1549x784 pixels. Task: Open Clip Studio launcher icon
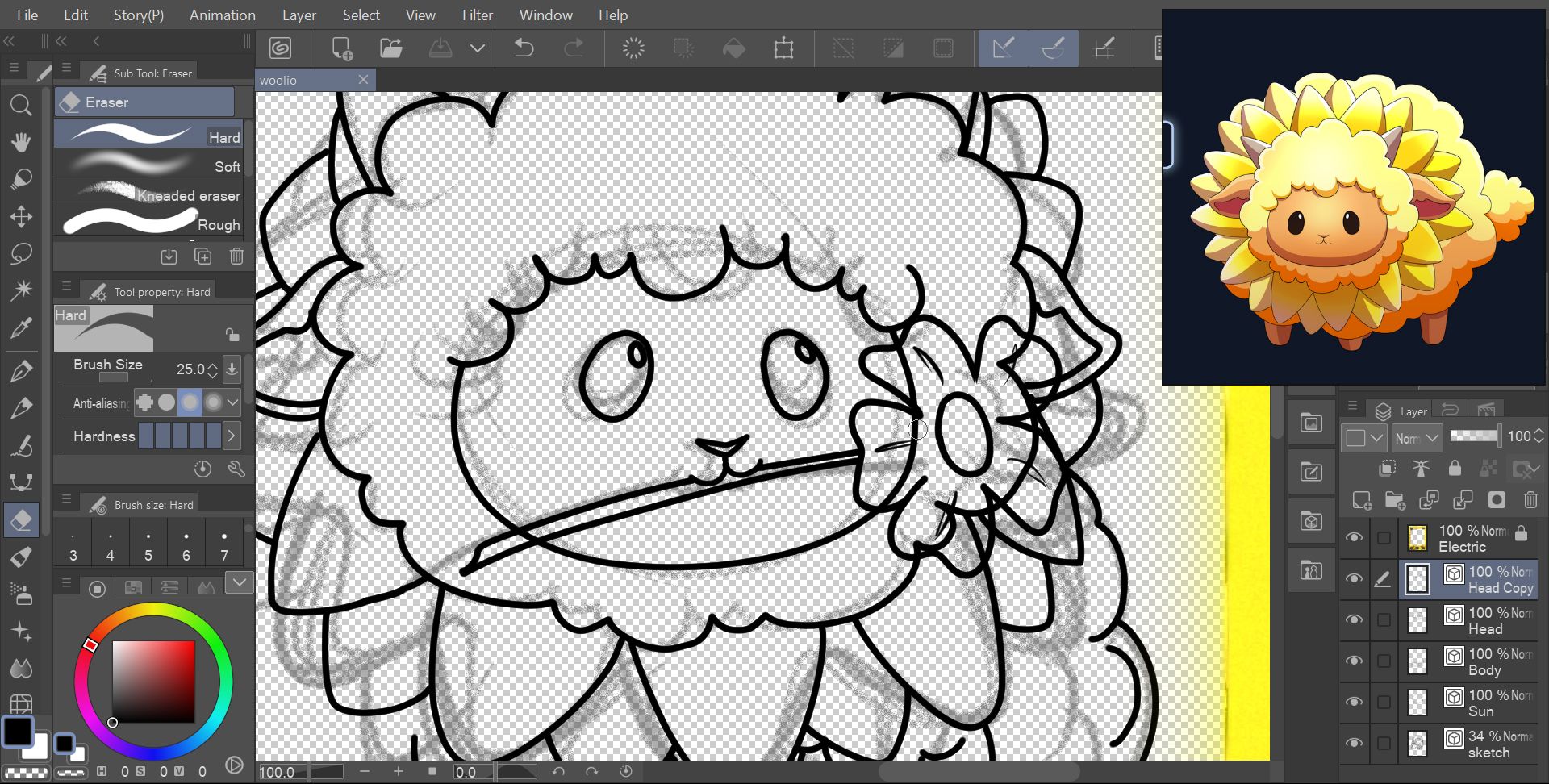pyautogui.click(x=280, y=48)
